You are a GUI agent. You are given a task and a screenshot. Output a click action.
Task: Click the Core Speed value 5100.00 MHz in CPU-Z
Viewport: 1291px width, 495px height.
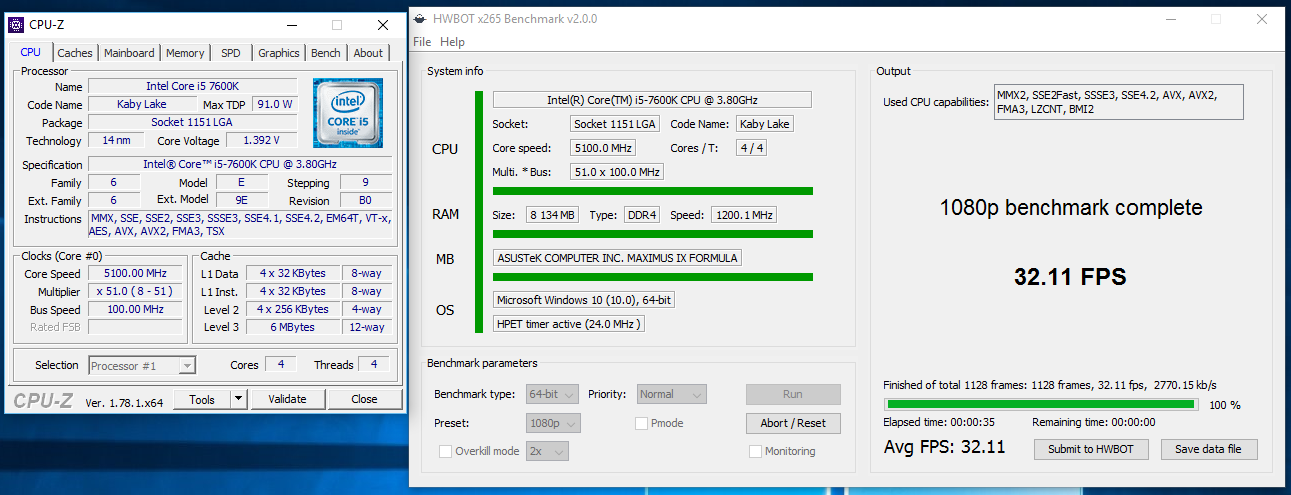coord(136,273)
